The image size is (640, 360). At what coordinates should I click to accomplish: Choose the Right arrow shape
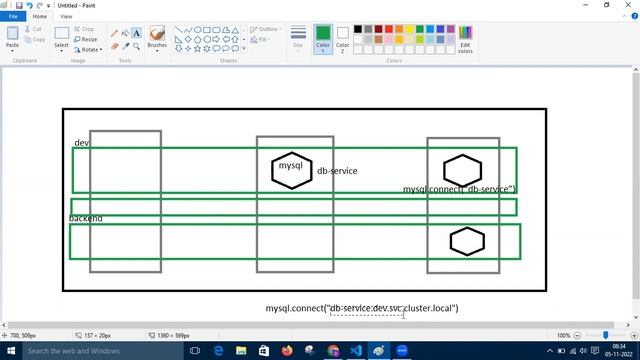coord(216,39)
